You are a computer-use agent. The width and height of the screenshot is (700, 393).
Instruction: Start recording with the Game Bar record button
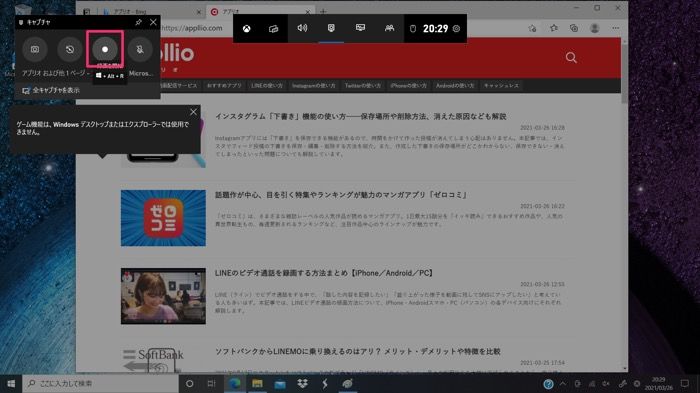(105, 49)
